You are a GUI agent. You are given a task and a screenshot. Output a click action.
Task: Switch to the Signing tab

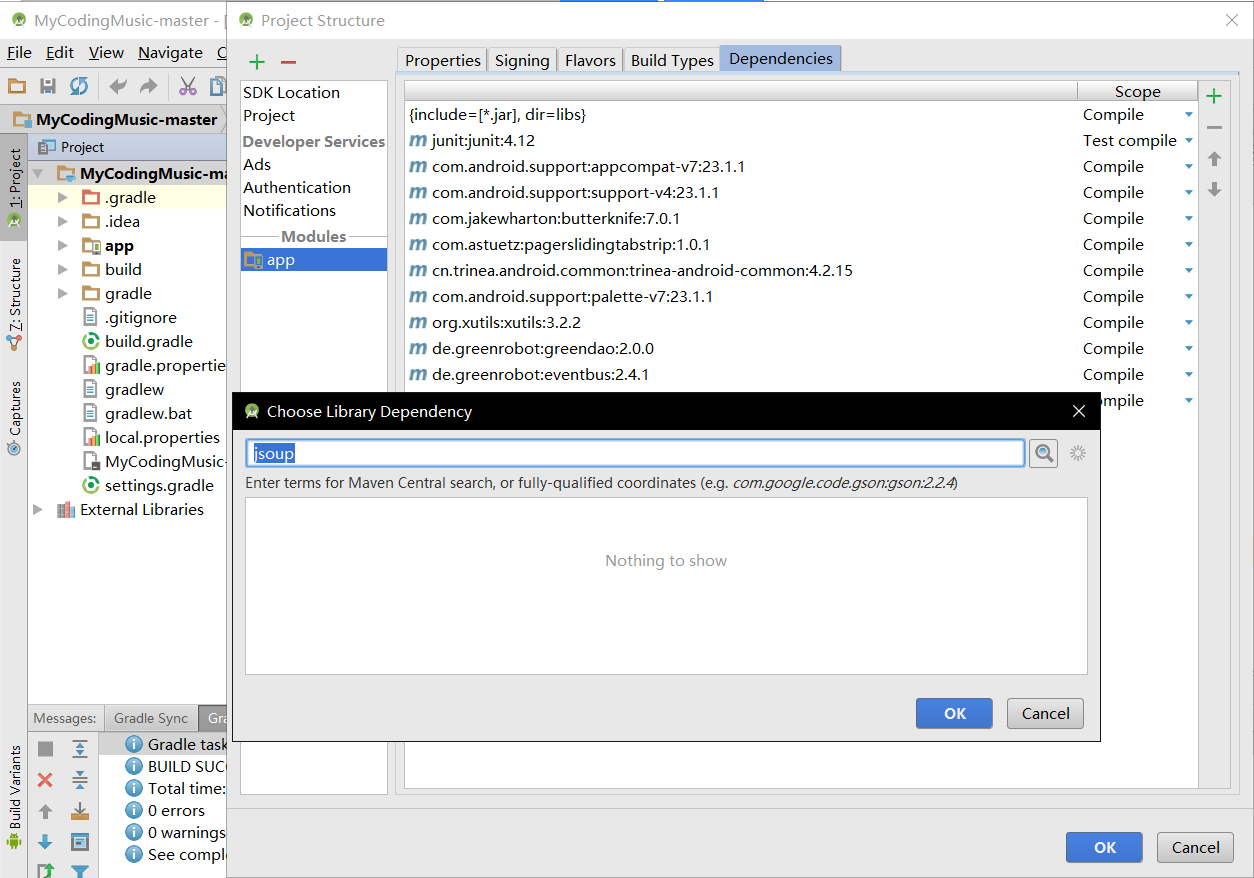pos(522,60)
